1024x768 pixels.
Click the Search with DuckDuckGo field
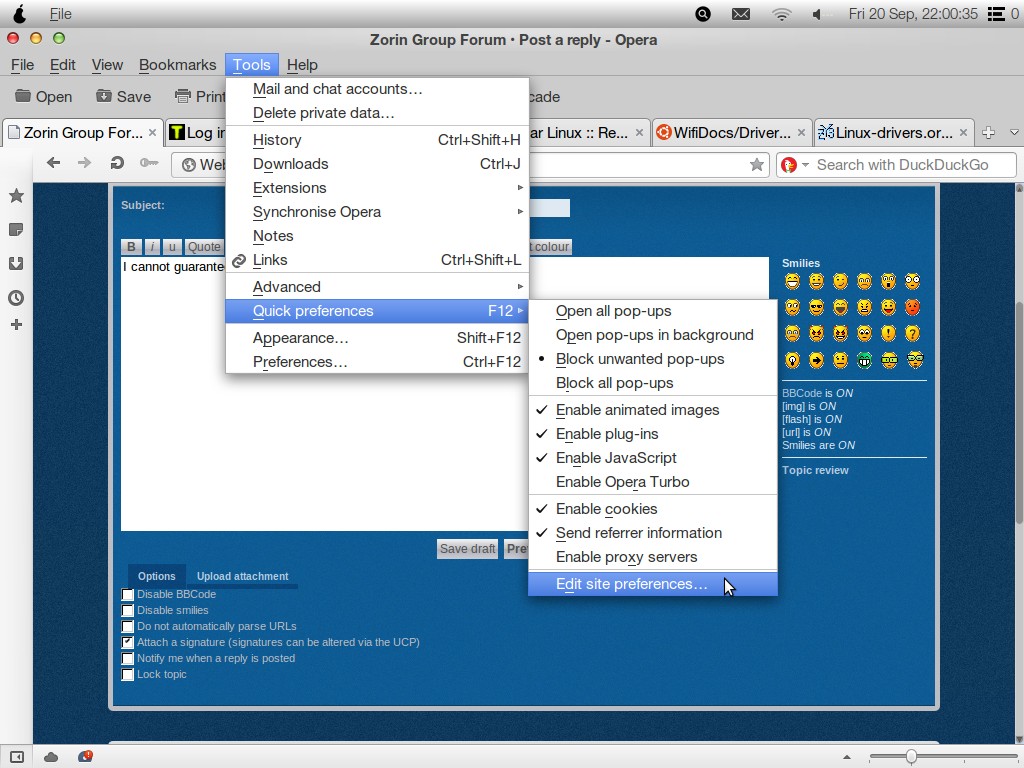910,165
